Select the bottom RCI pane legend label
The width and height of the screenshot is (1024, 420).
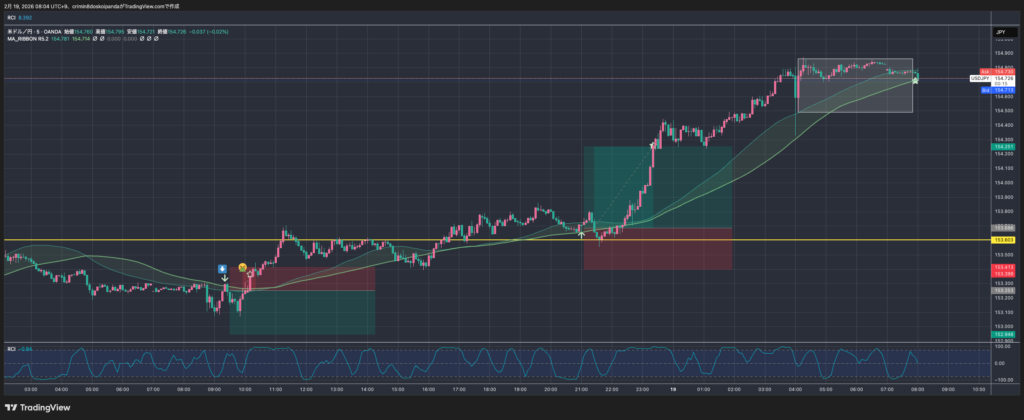pyautogui.click(x=16, y=348)
